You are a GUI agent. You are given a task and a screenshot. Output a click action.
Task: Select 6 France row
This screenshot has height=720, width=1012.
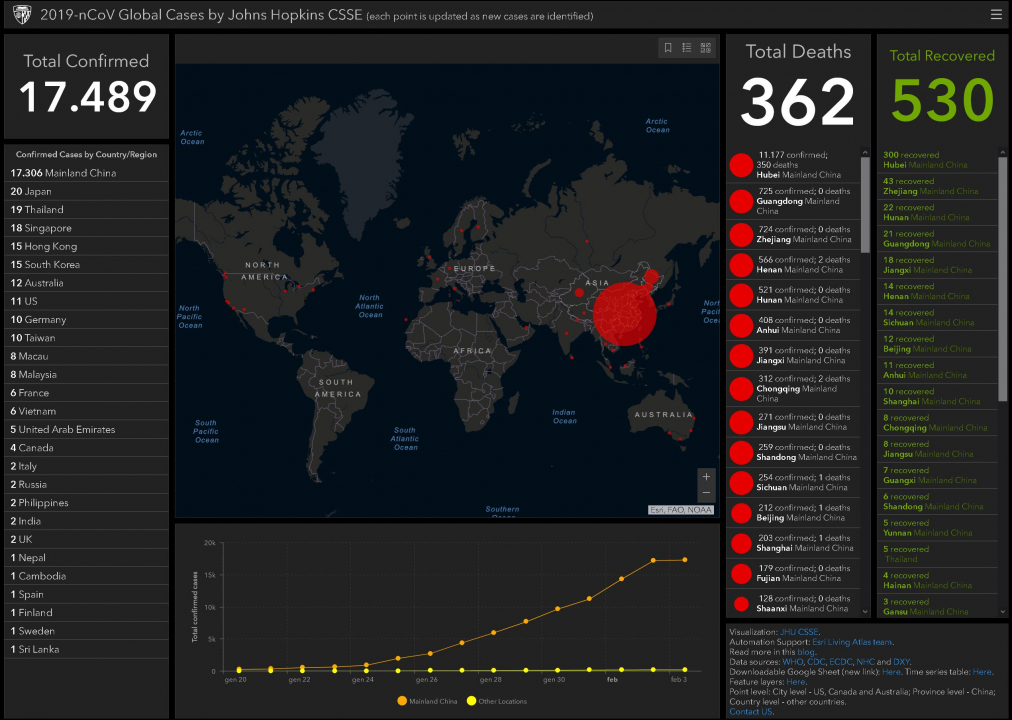click(86, 392)
